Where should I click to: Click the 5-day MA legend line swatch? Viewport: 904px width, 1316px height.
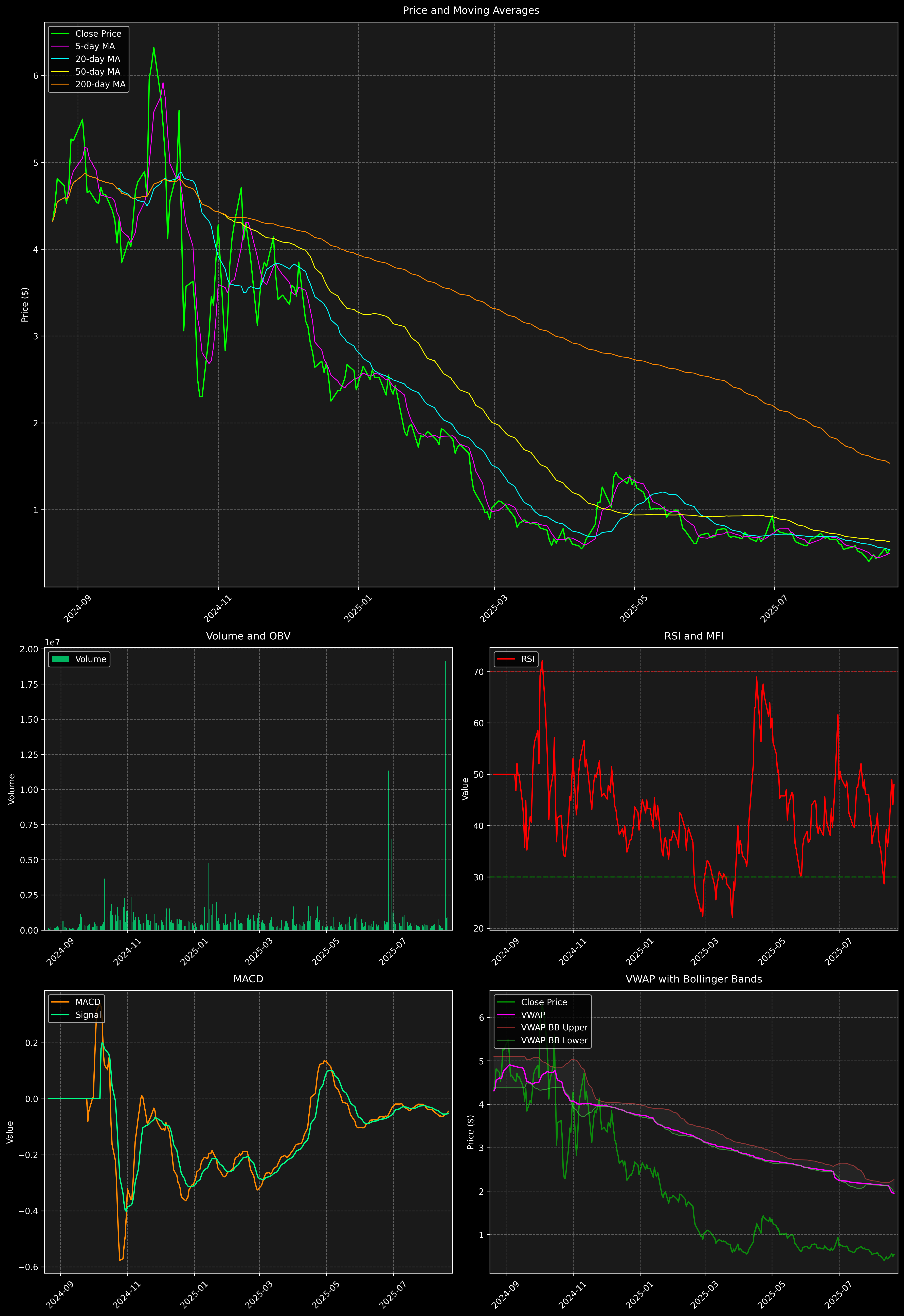60,47
